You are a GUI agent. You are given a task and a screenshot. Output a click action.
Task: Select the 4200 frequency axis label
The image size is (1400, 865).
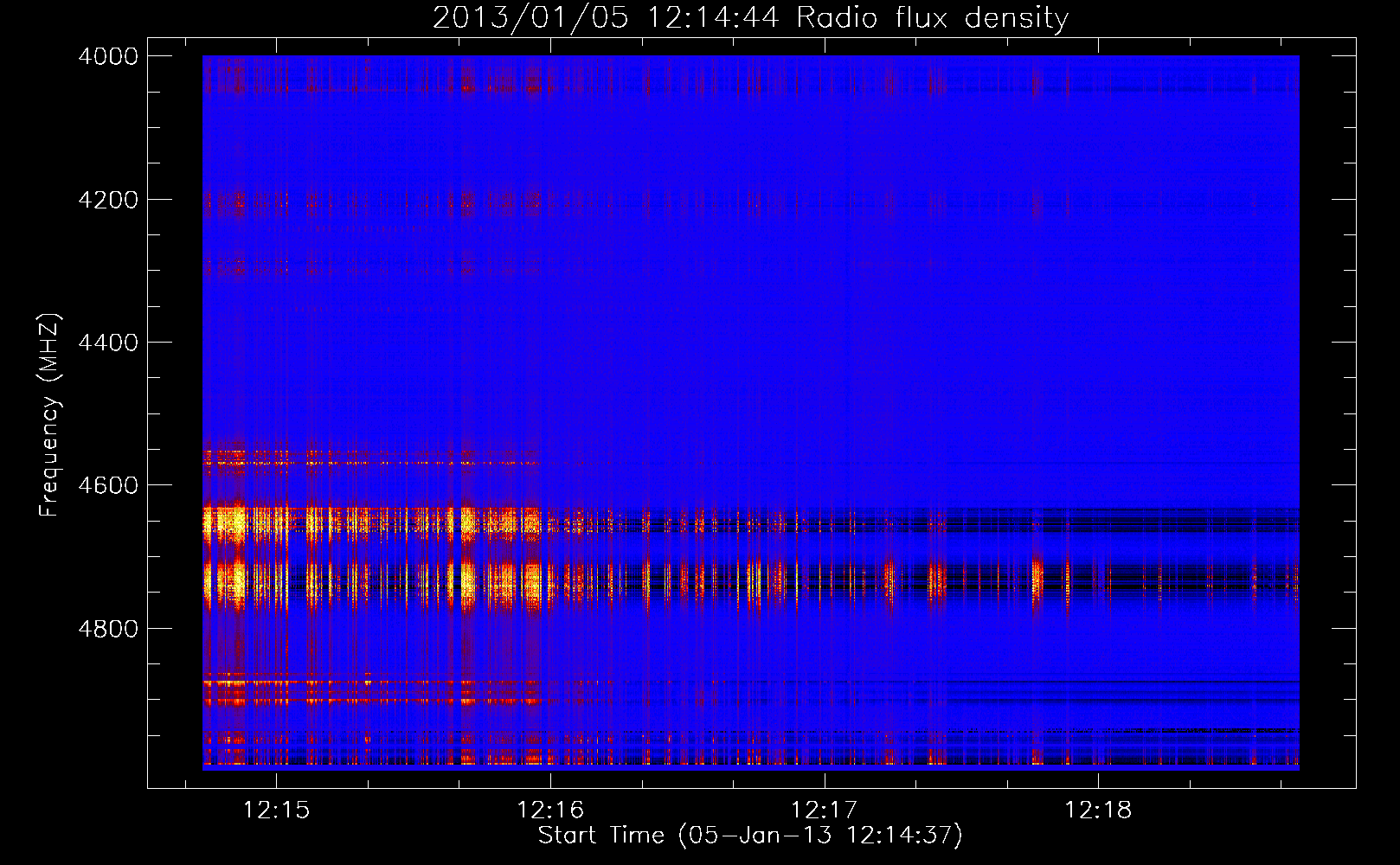pyautogui.click(x=108, y=200)
